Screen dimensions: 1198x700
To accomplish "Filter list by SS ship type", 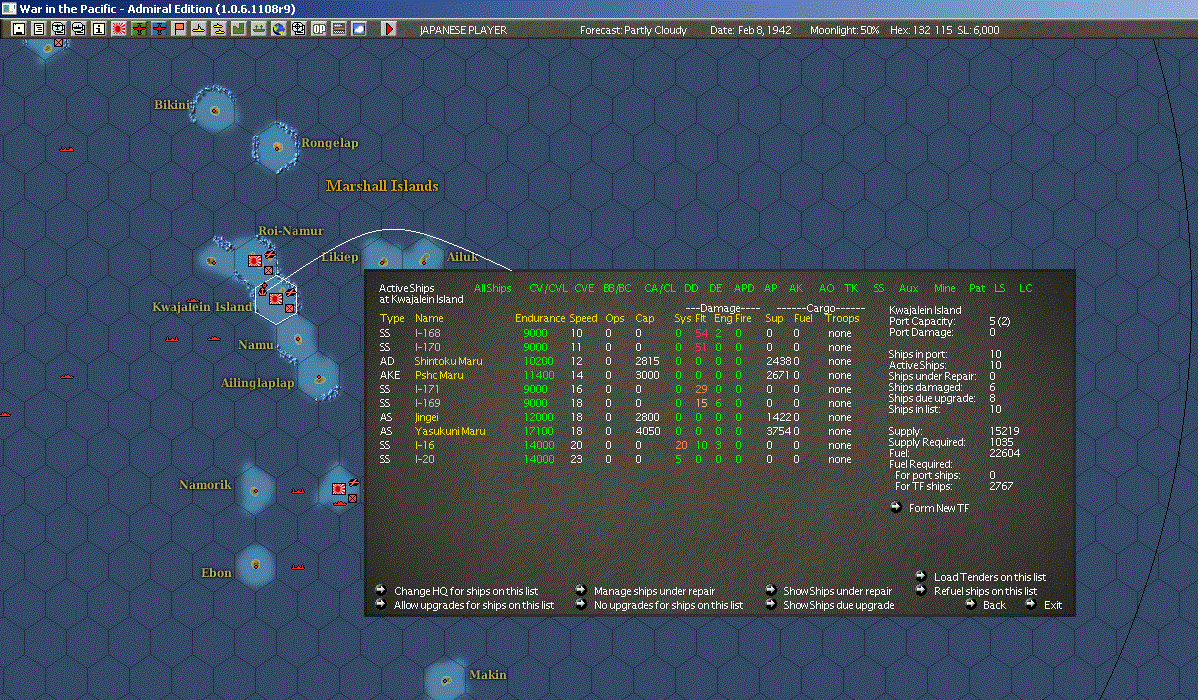I will 879,288.
